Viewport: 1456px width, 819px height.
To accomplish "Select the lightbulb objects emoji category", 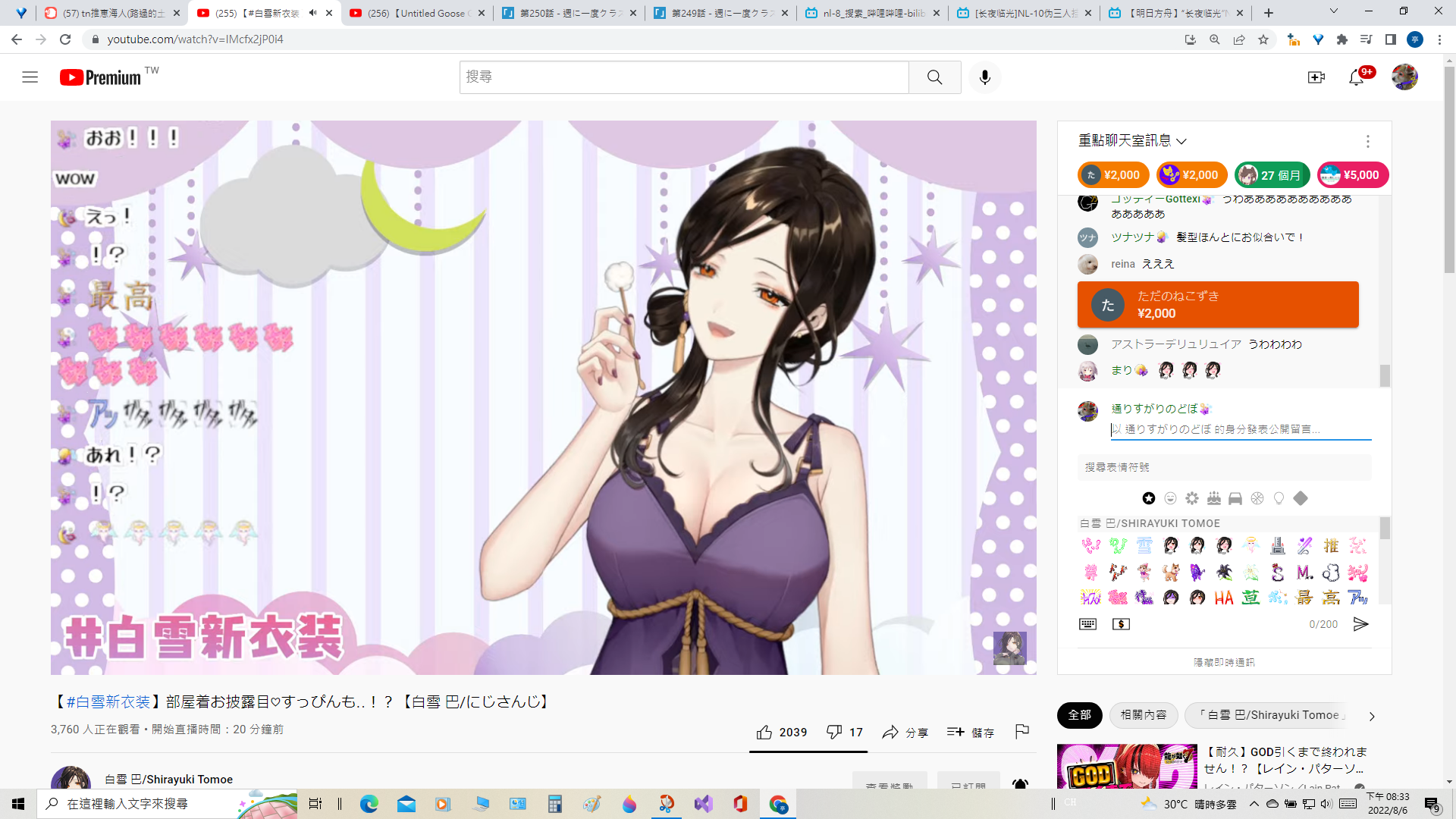I will pyautogui.click(x=1279, y=498).
